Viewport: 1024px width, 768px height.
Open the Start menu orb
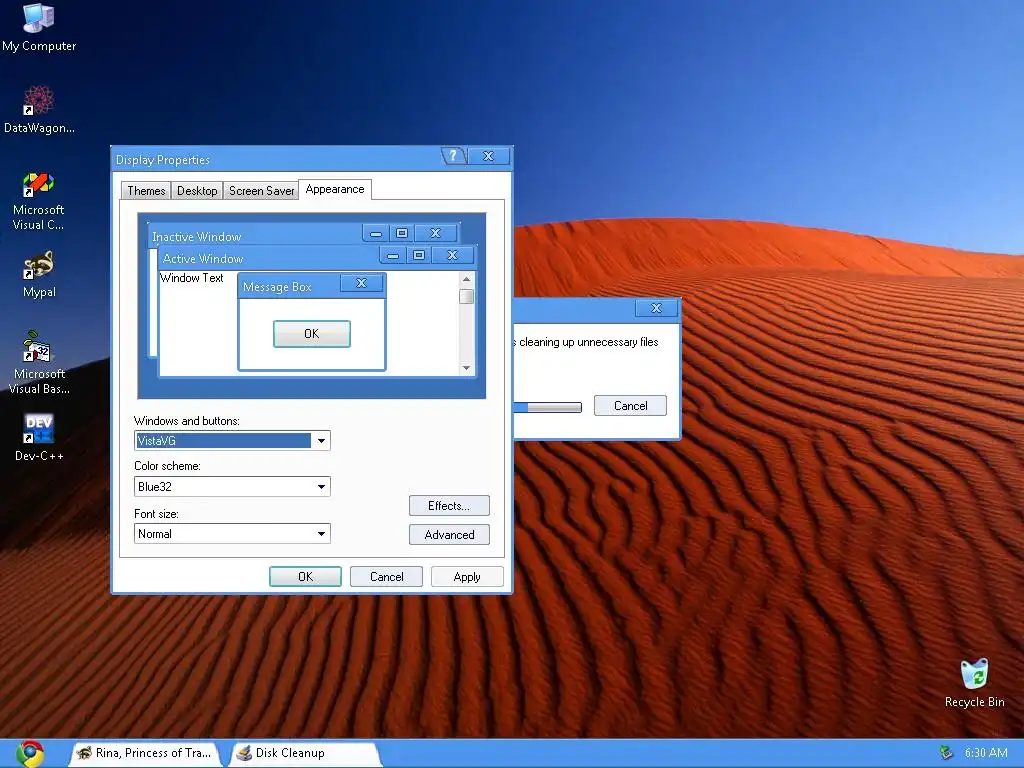point(29,754)
